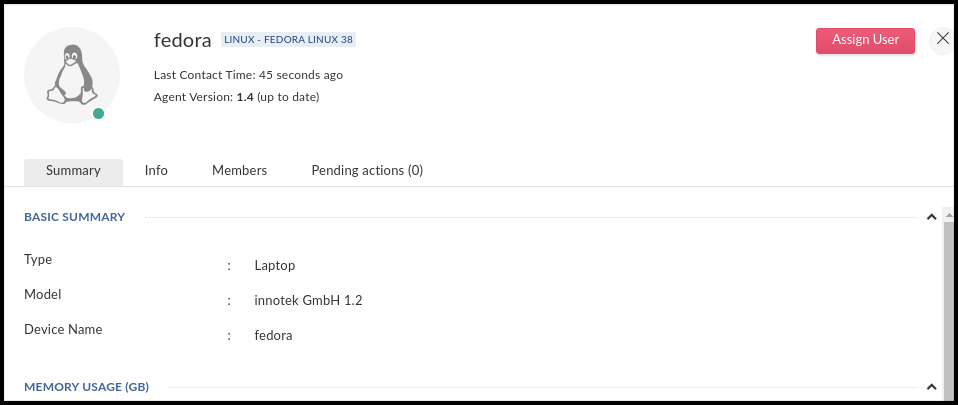Collapse the Basic Summary section

tap(931, 217)
